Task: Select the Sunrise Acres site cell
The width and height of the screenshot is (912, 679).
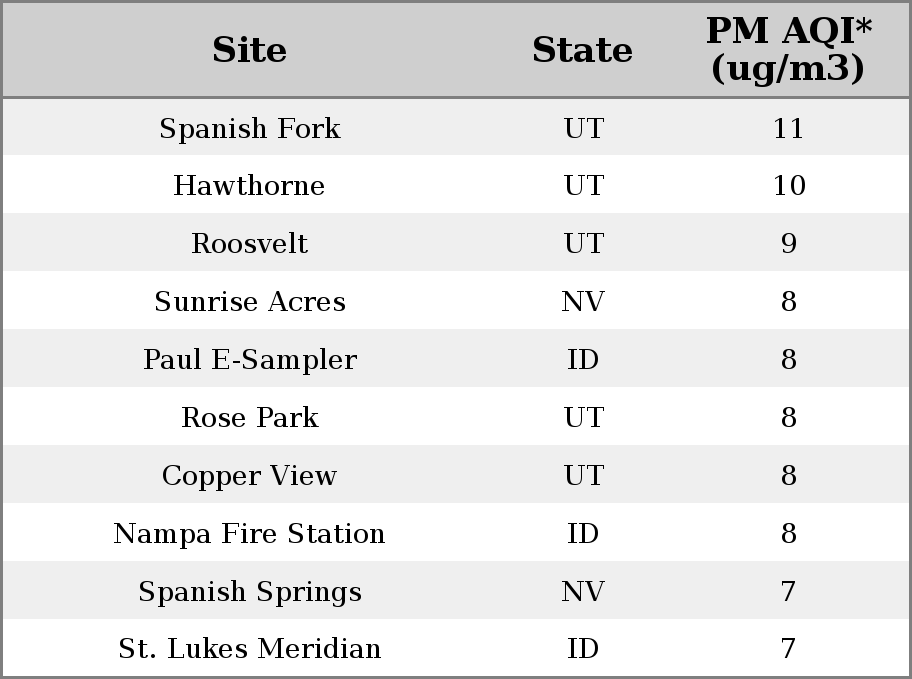Action: [x=250, y=301]
